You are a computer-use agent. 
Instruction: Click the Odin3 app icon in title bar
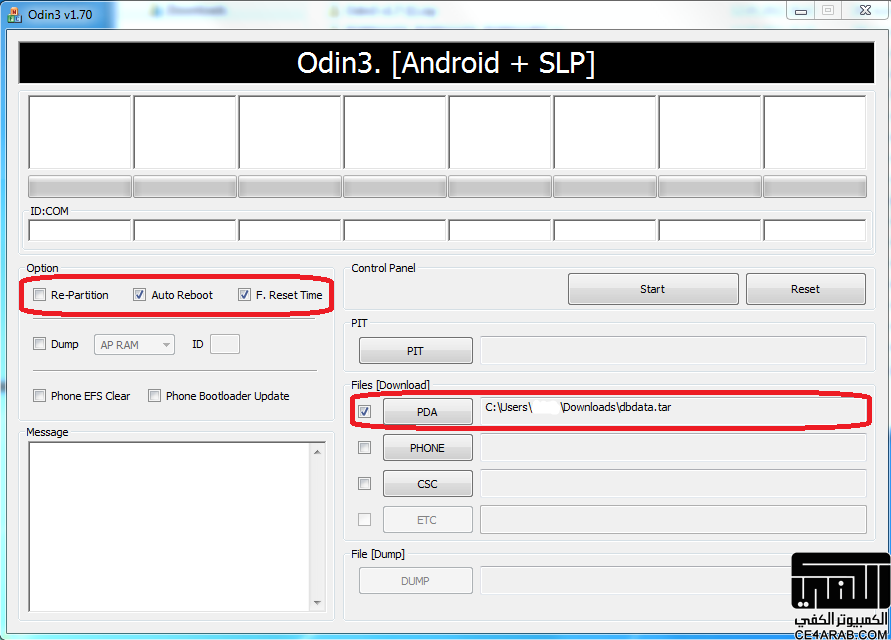[x=14, y=15]
